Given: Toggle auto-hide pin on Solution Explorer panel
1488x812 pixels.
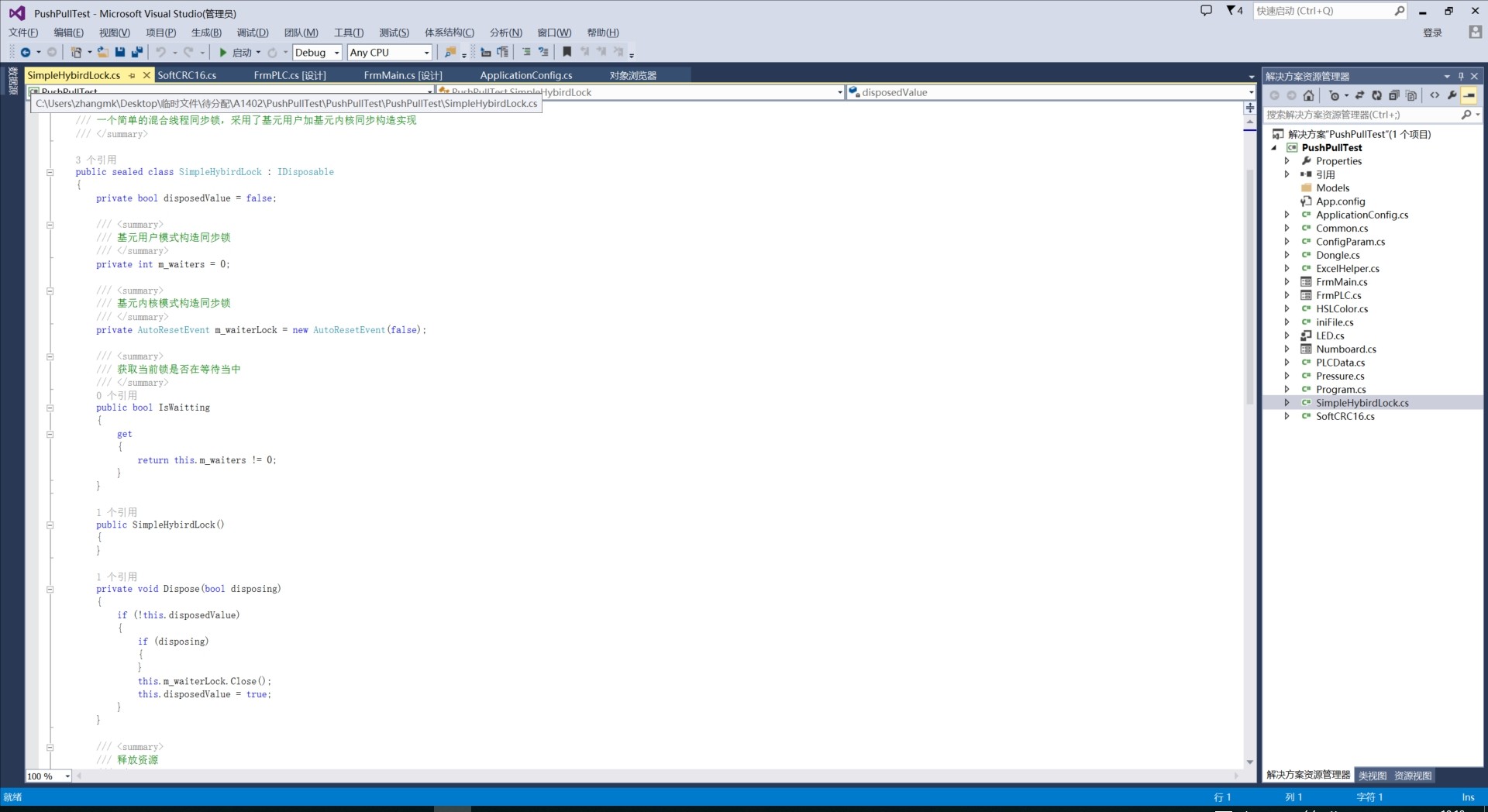Looking at the screenshot, I should point(1461,76).
